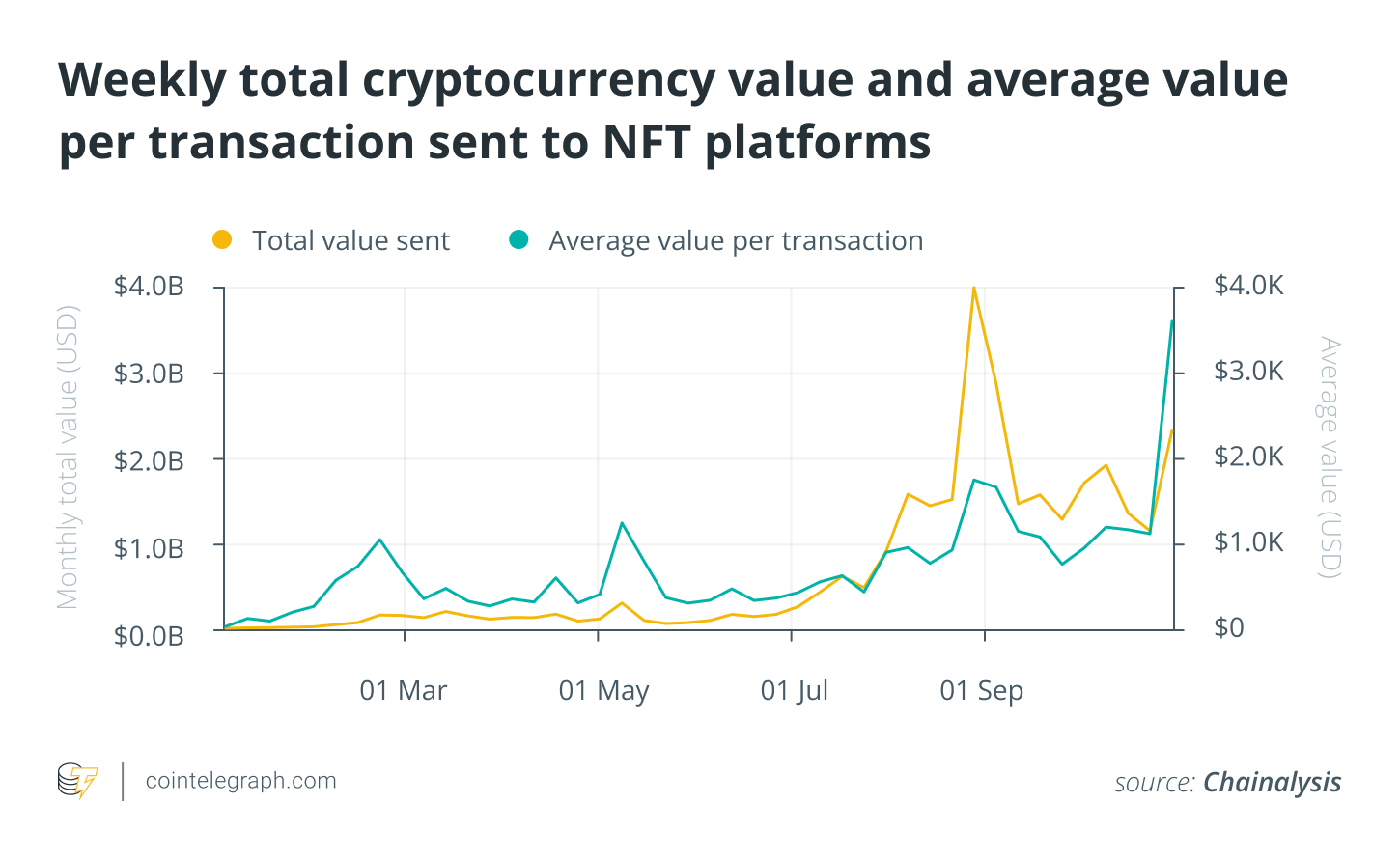Click the $4.0B left axis label
The height and width of the screenshot is (859, 1400).
coord(149,287)
